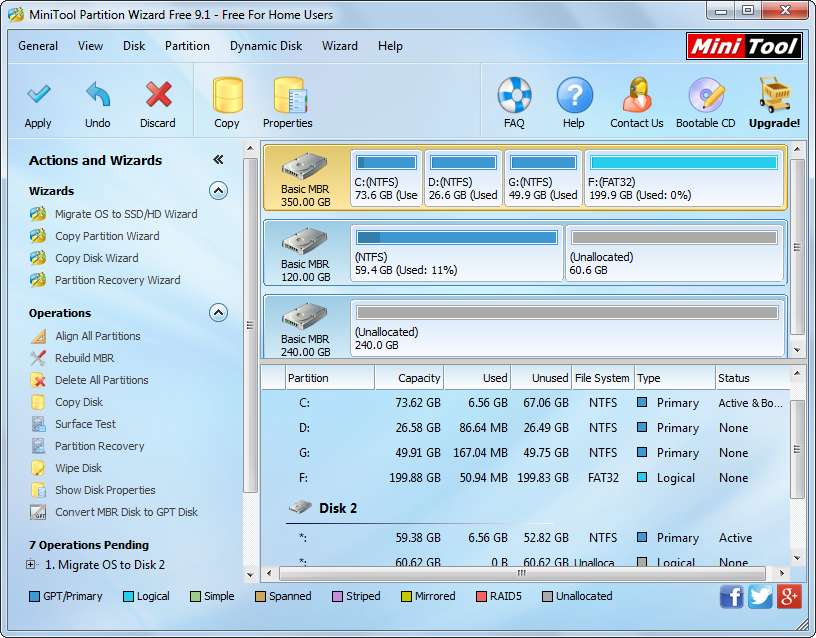This screenshot has height=638, width=816.
Task: Select the 59.4 GB NTFS partition block
Action: coord(457,253)
